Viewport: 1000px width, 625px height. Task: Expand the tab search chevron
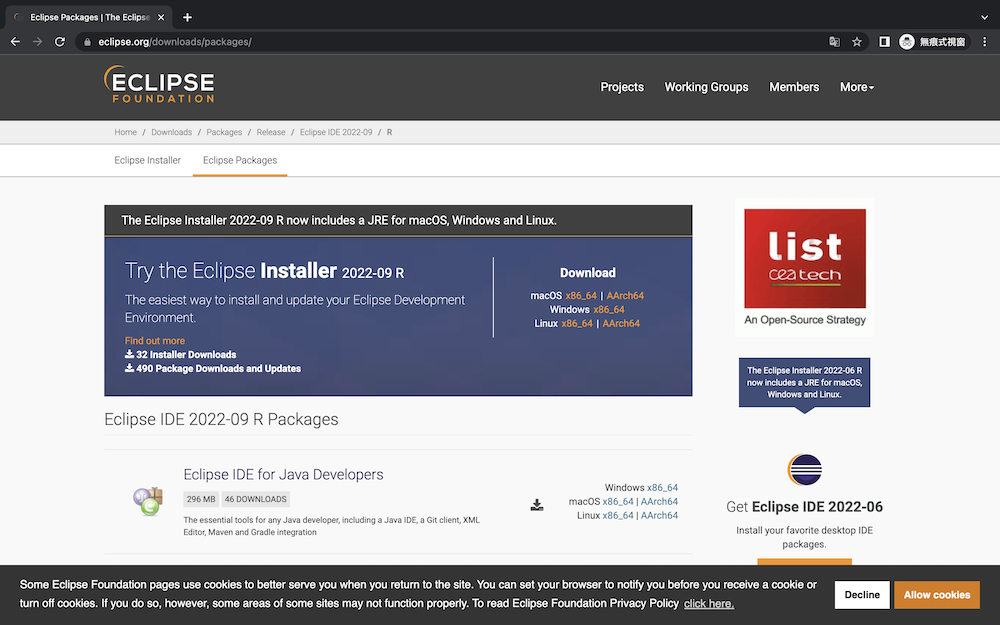984,17
